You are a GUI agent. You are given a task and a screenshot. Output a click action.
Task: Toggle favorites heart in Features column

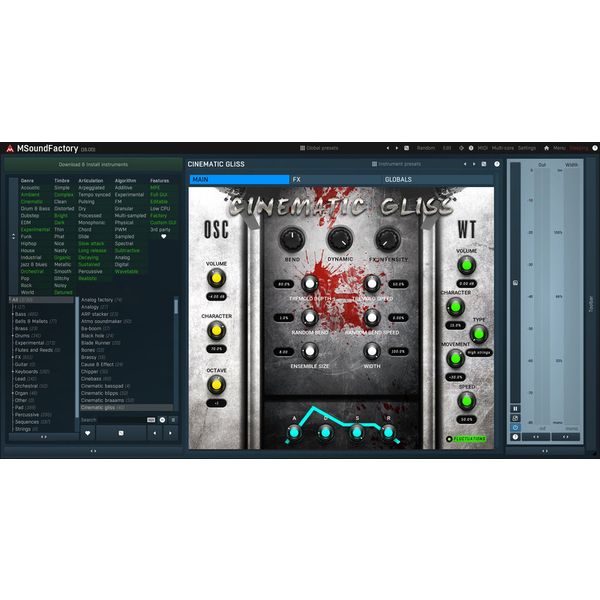(163, 236)
